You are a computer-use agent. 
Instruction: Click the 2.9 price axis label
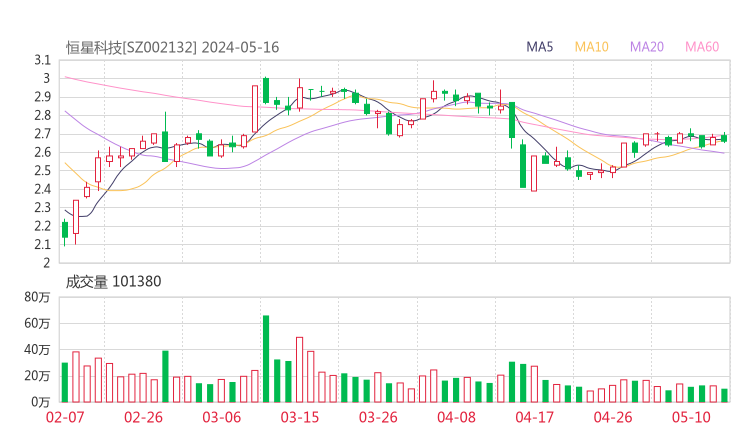pyautogui.click(x=42, y=97)
